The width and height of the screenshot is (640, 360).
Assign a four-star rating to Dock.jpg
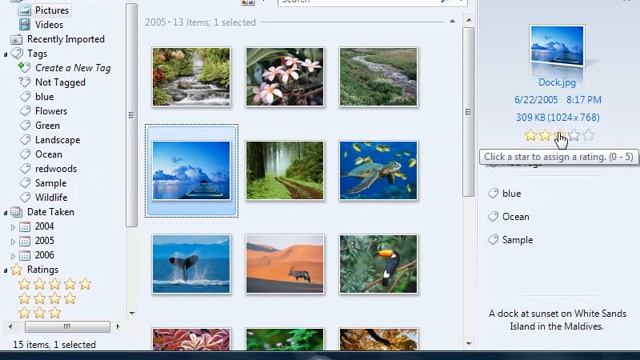click(x=574, y=136)
